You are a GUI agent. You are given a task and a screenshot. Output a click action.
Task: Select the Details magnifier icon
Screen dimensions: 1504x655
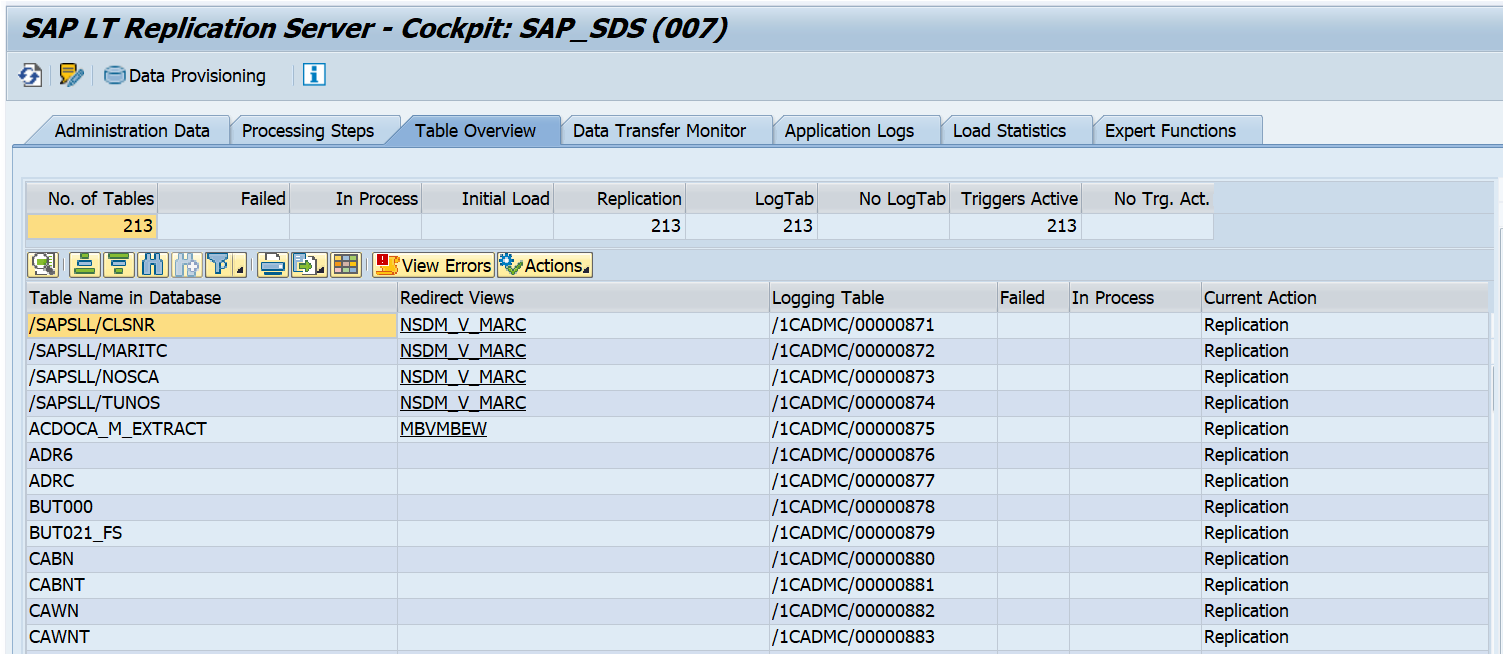(x=42, y=264)
